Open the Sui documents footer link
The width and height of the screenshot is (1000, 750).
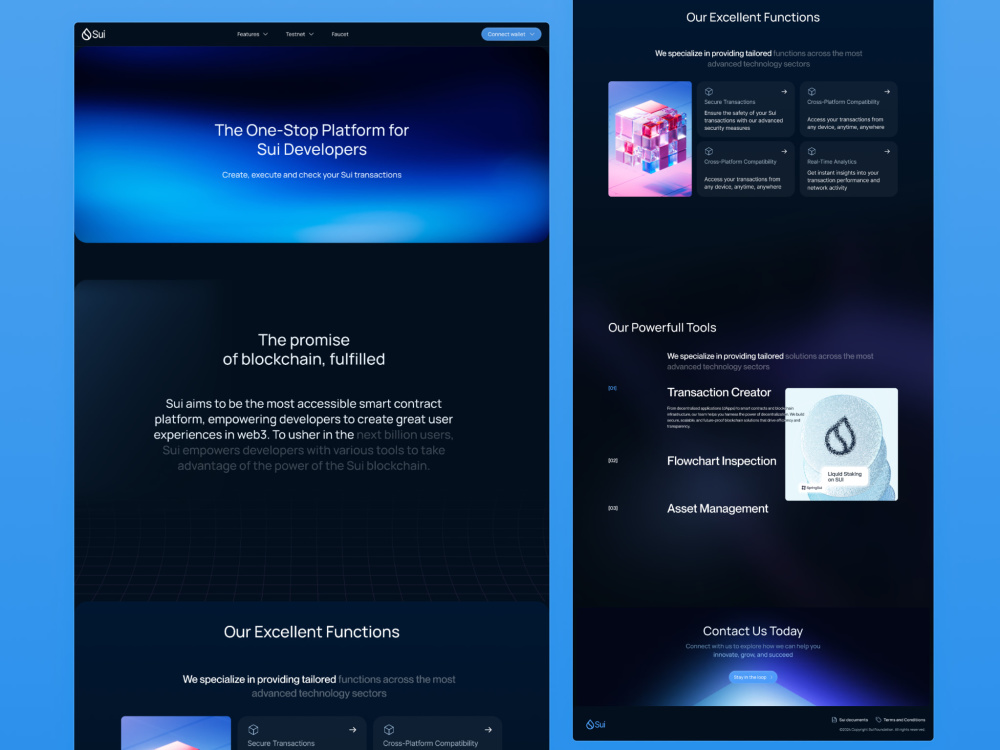(850, 720)
